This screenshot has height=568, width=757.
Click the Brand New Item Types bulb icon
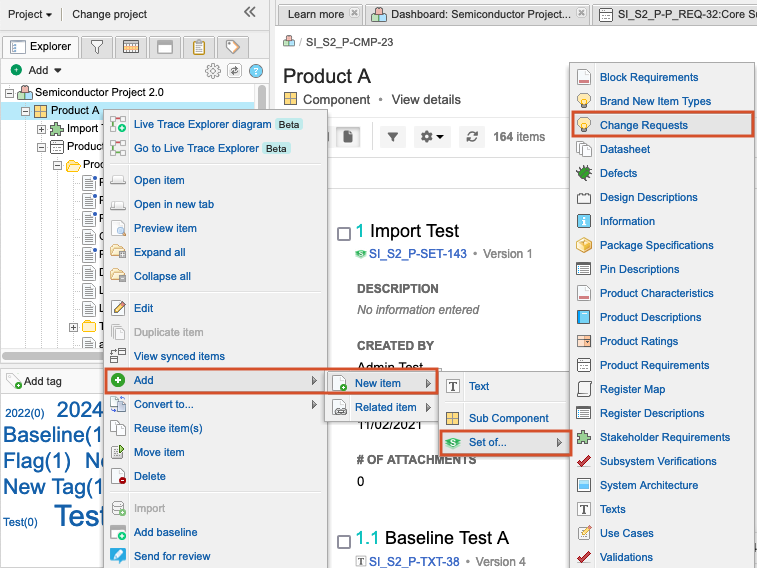pyautogui.click(x=584, y=101)
